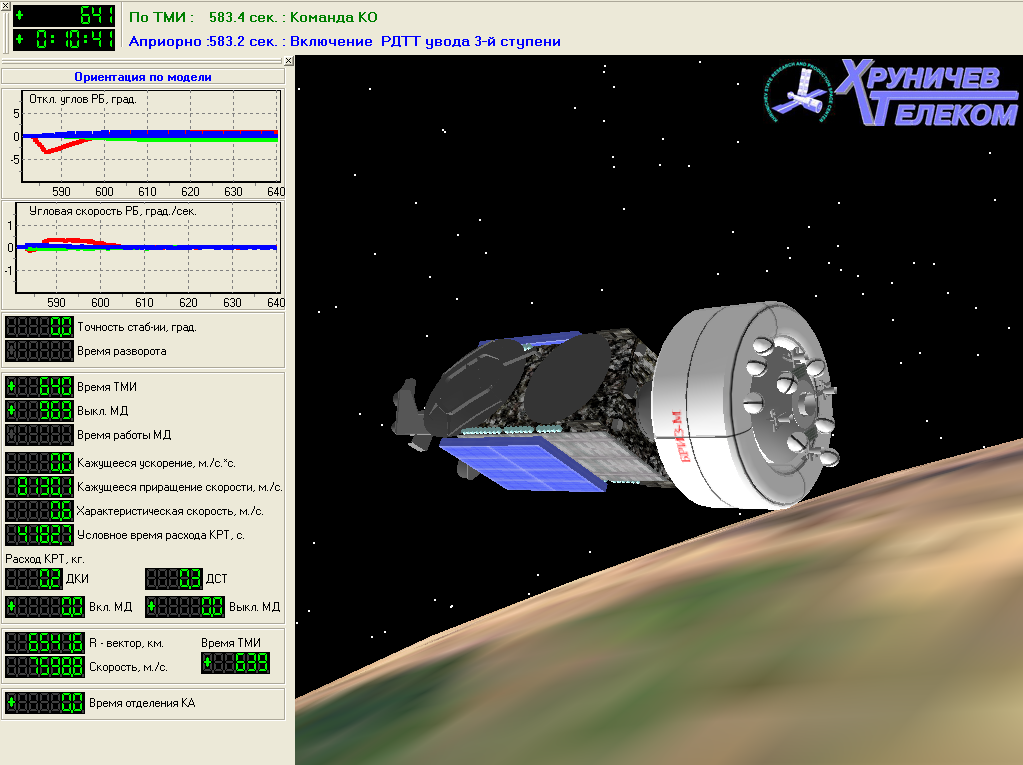Select the Условное время расхода КРТ readout
Screen dimensions: 1023x765
(x=40, y=535)
